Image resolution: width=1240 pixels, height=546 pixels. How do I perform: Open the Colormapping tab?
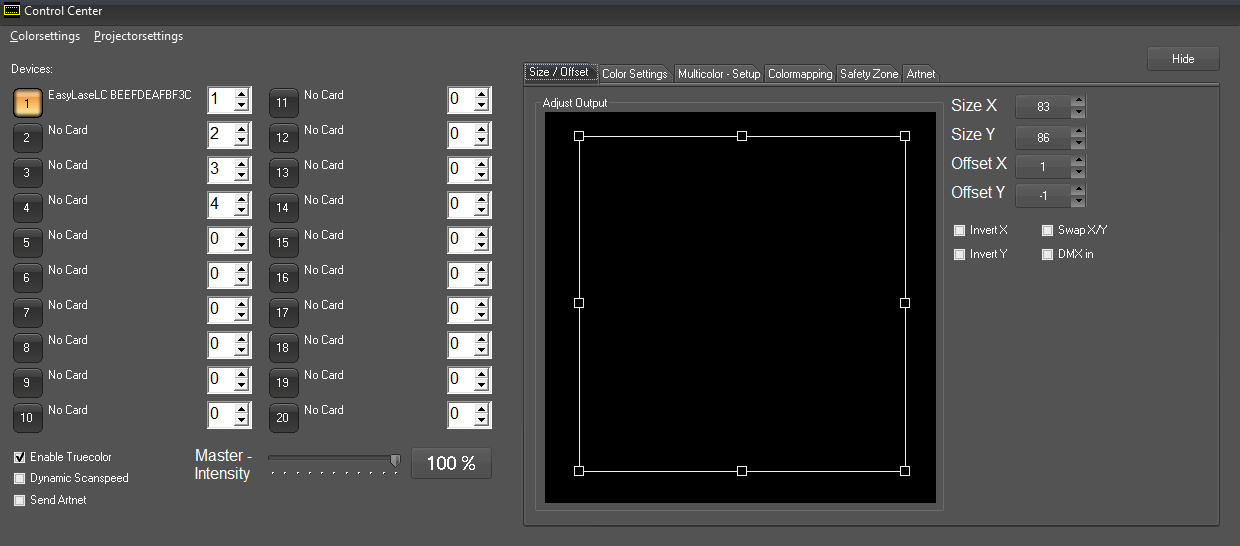coord(799,74)
